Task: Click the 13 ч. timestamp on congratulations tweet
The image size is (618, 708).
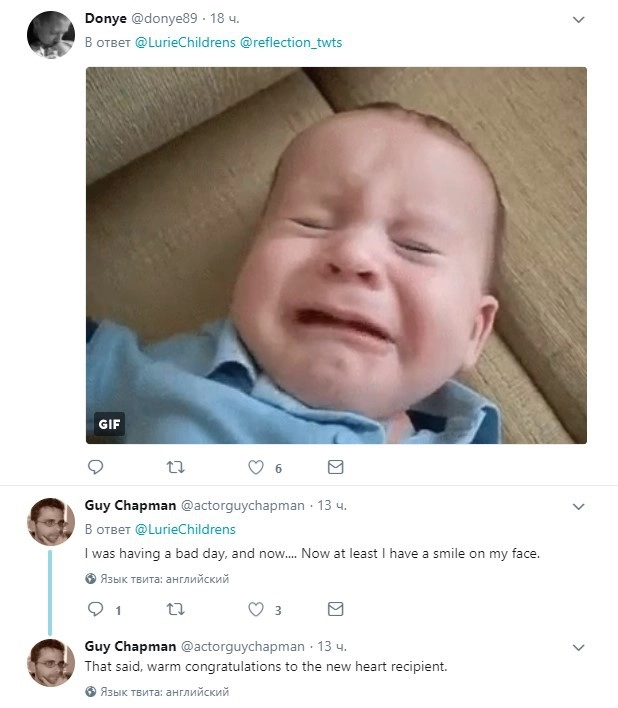Action: (331, 647)
